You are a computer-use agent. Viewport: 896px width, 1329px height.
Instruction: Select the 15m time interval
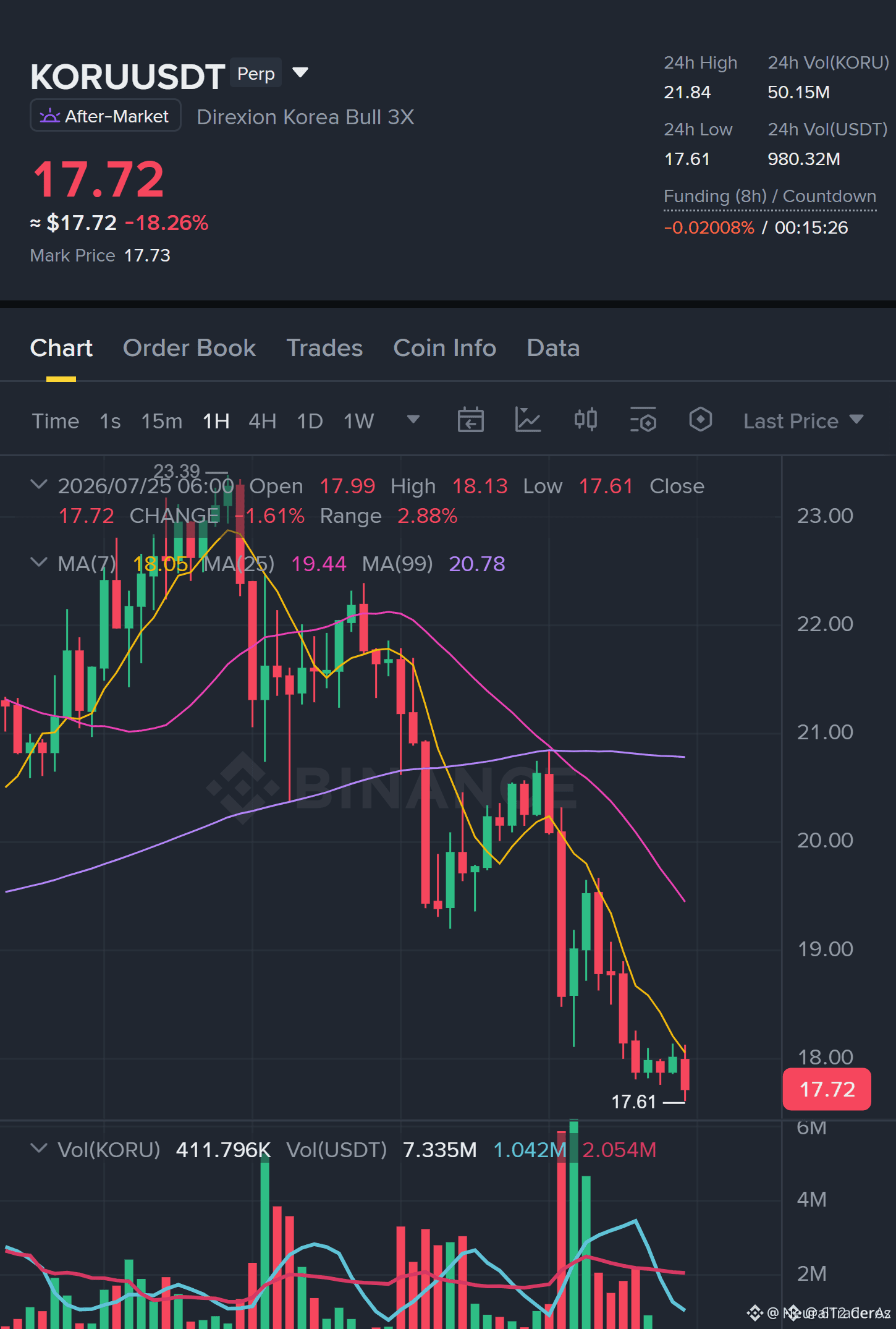tap(162, 421)
